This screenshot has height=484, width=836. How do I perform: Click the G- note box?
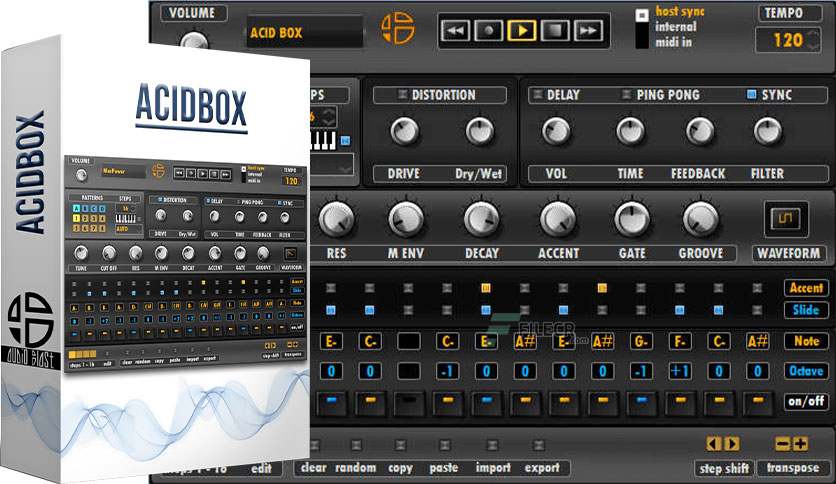click(641, 341)
